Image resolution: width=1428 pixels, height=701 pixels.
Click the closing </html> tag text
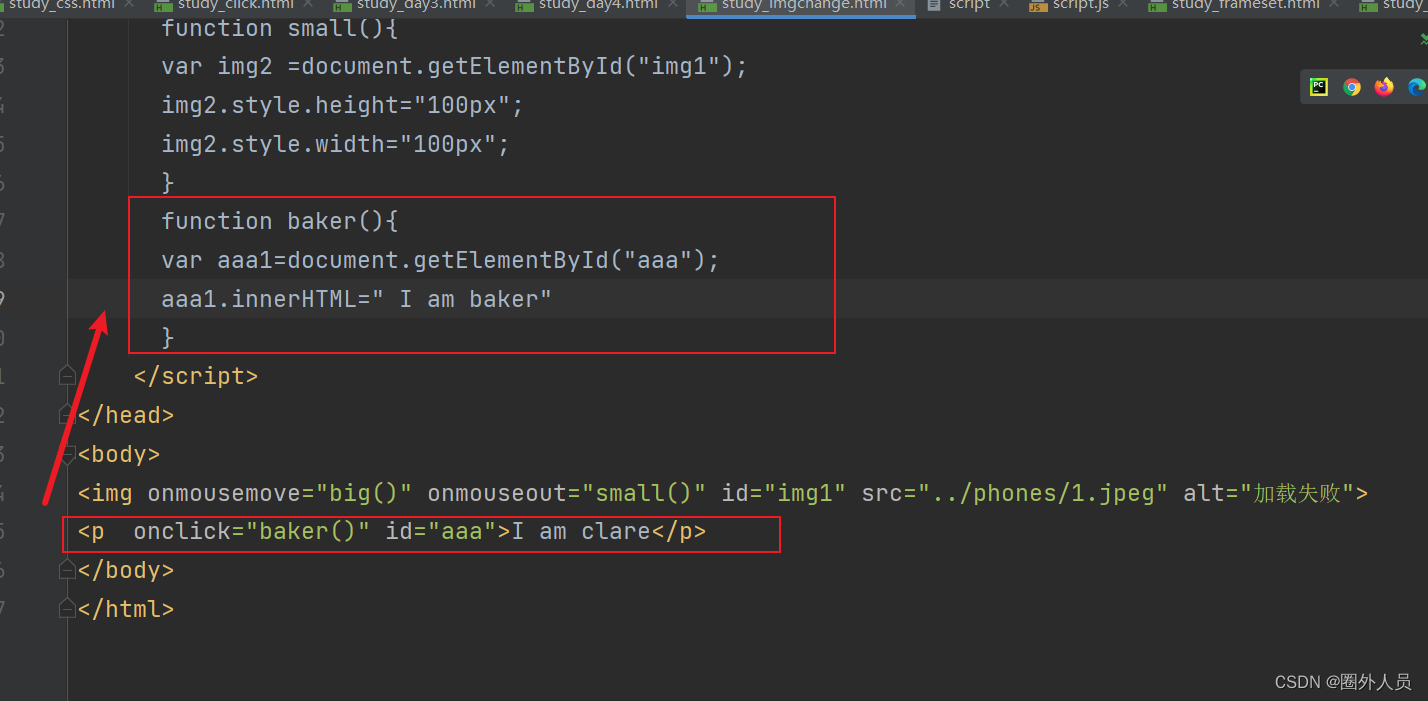click(126, 609)
